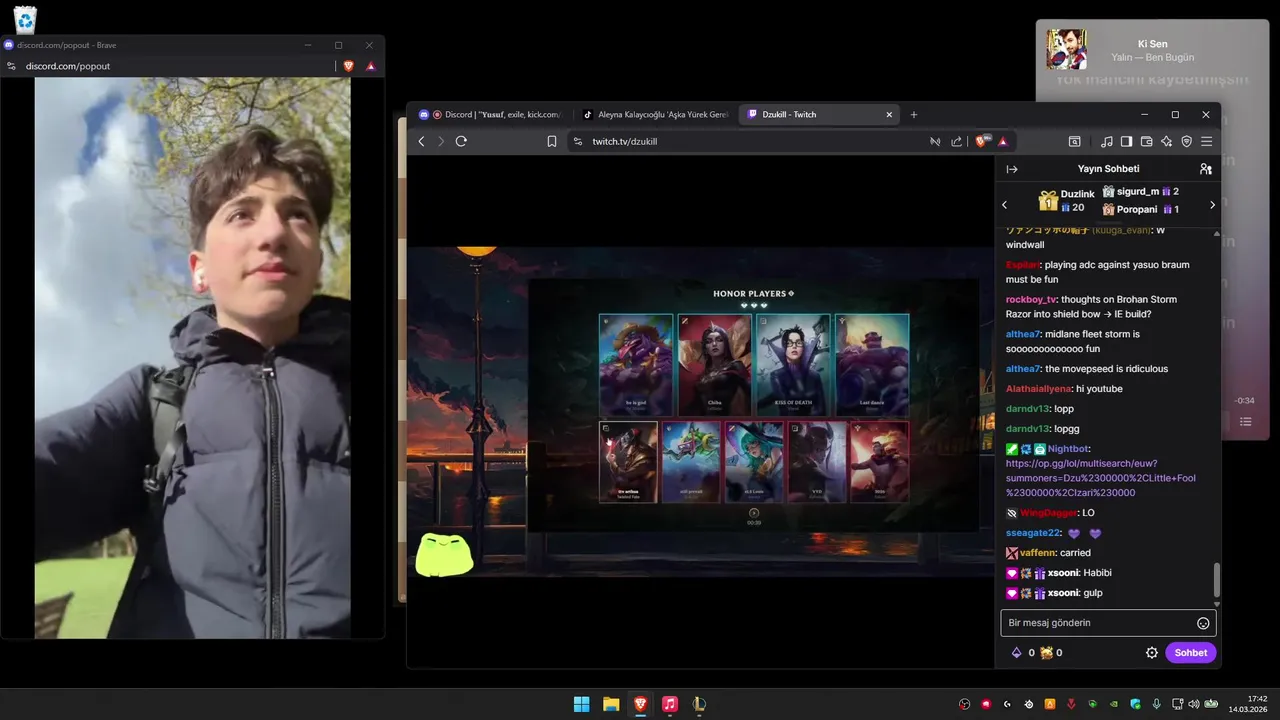Click the Twitch chat scrollbar thumb
This screenshot has width=1280, height=720.
[x=1217, y=579]
